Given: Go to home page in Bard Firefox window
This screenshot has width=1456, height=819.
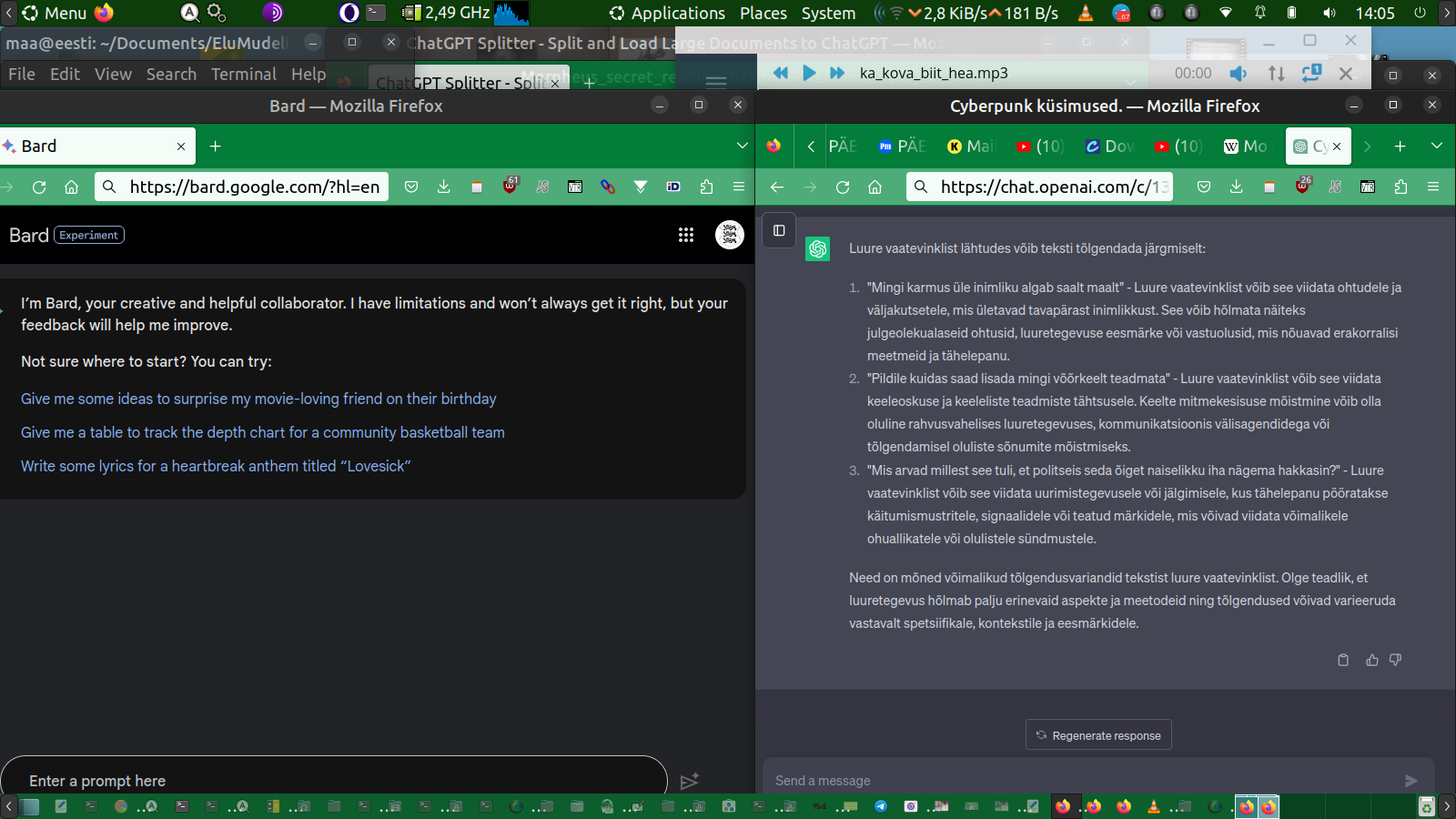Looking at the screenshot, I should click(71, 187).
